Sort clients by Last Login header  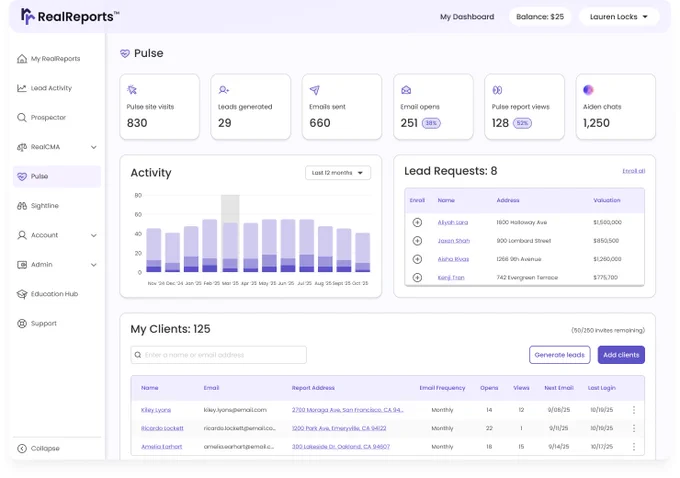(602, 388)
